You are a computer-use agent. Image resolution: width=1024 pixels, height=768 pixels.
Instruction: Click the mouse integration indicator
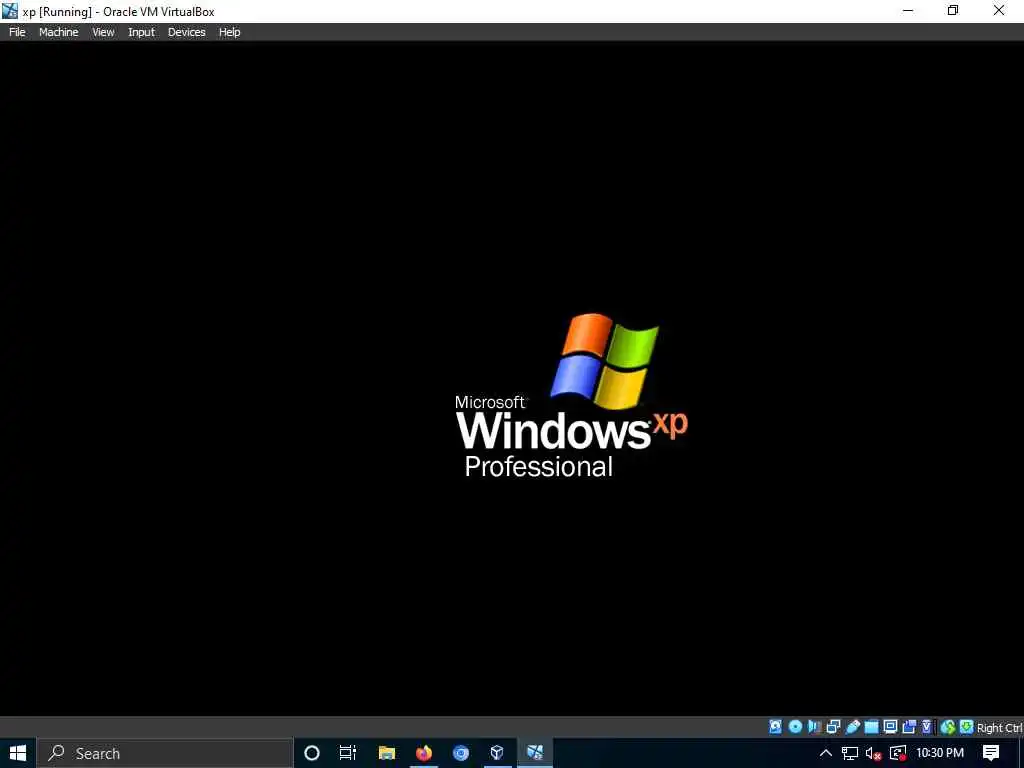pyautogui.click(x=948, y=726)
